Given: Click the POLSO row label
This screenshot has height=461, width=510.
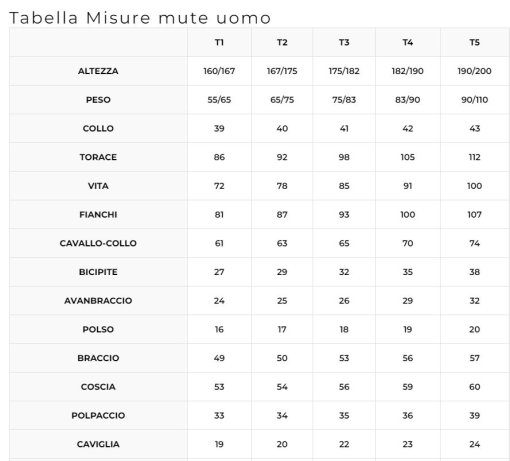Looking at the screenshot, I should click(98, 329).
